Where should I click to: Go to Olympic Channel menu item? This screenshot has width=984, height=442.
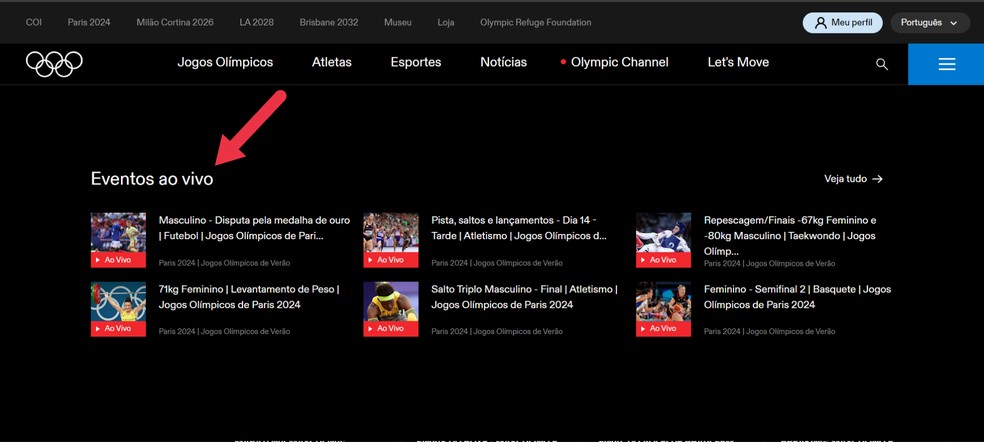(x=614, y=62)
